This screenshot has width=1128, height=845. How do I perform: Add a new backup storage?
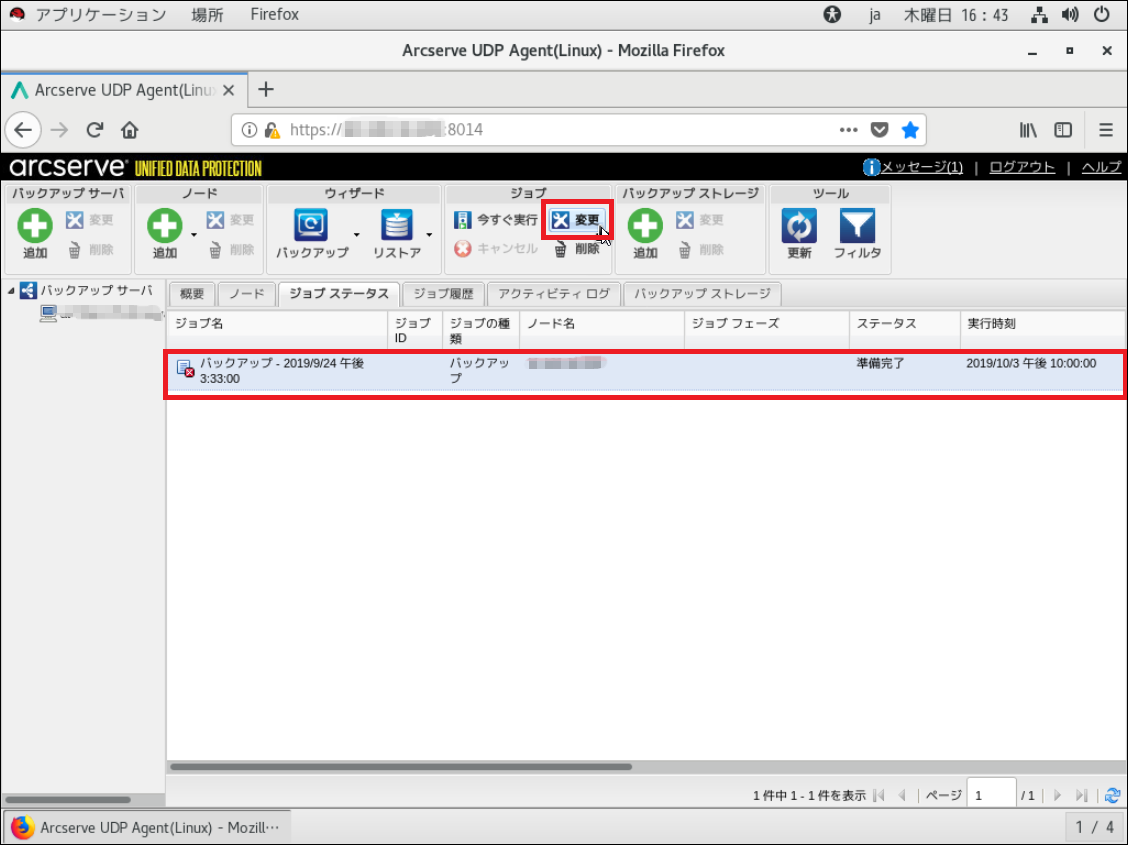coord(645,234)
